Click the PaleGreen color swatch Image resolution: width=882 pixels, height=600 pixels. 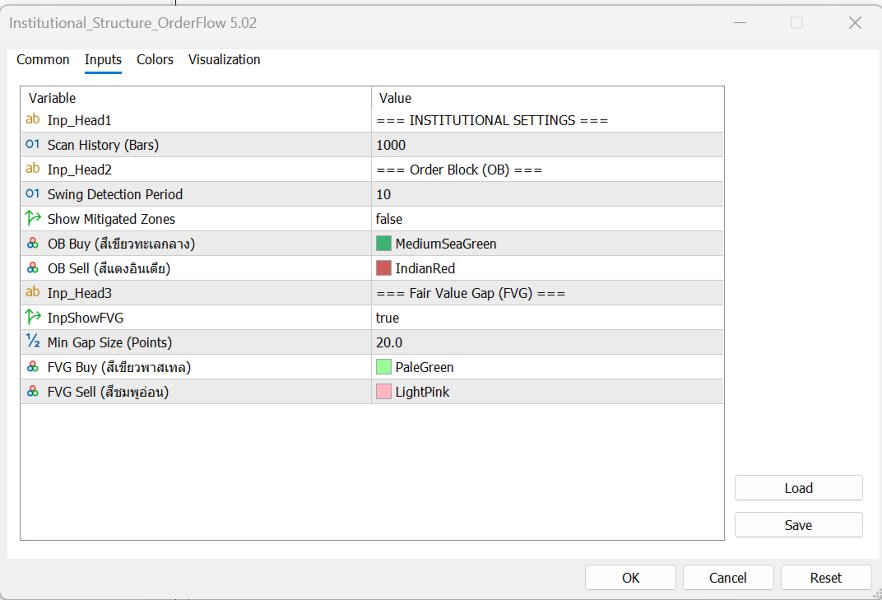point(386,366)
